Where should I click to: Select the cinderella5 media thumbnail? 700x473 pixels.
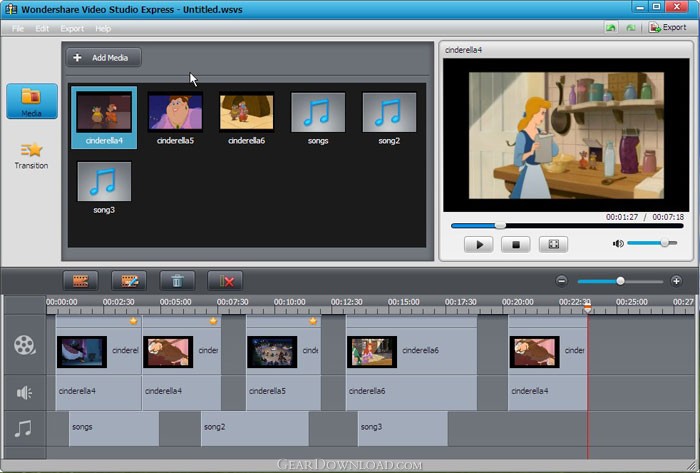point(175,118)
